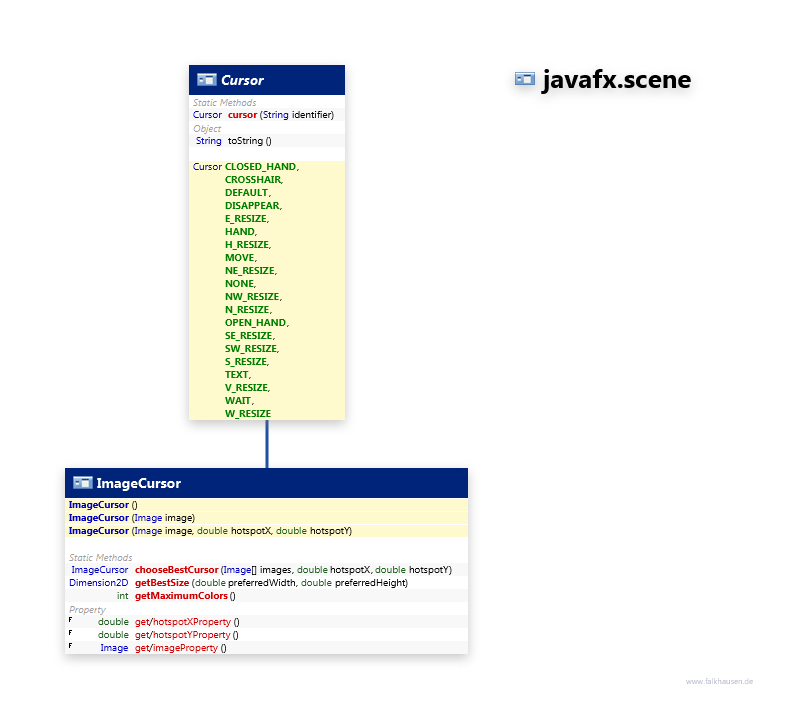Click the W_RESIZE constant
810x727 pixels.
click(247, 413)
